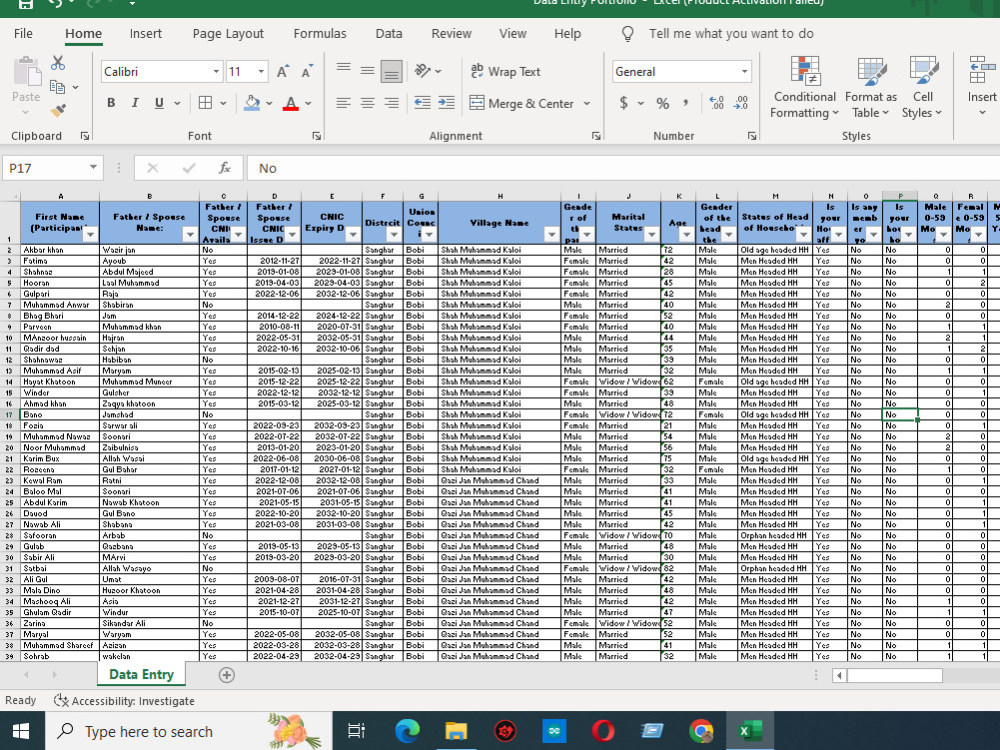The height and width of the screenshot is (750, 1000).
Task: Apply the red font color swatch
Action: point(291,103)
